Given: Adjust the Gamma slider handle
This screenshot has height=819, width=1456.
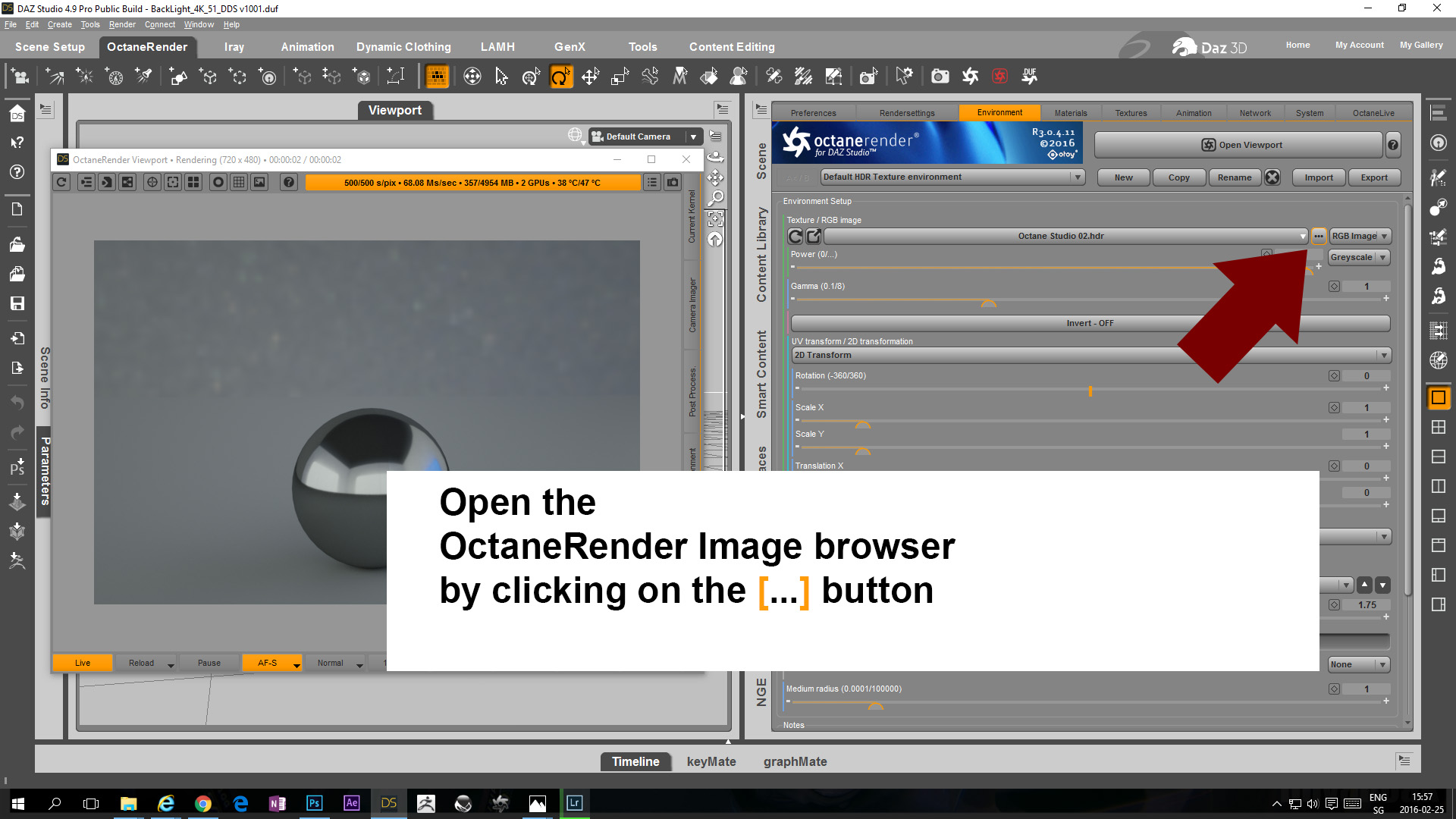Looking at the screenshot, I should 988,303.
